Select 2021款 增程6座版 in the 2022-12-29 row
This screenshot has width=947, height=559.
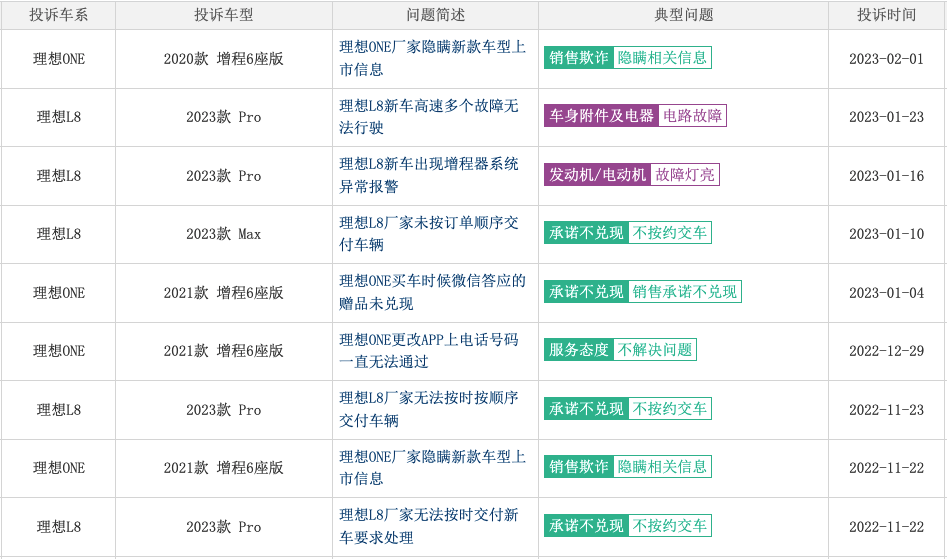pos(223,351)
